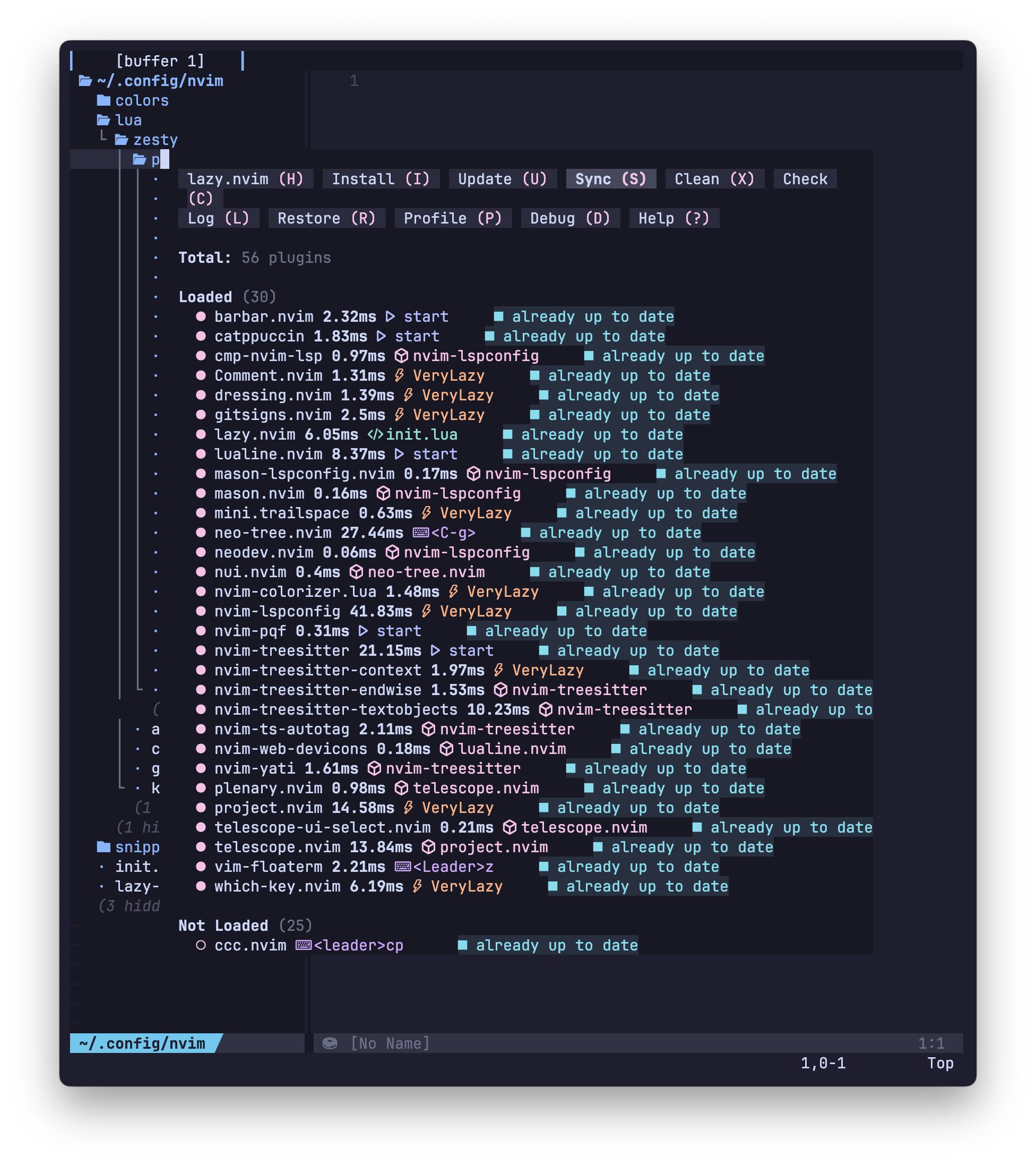Click the Check (C) menu entry
Screen dimensions: 1036x1165
click(x=805, y=179)
